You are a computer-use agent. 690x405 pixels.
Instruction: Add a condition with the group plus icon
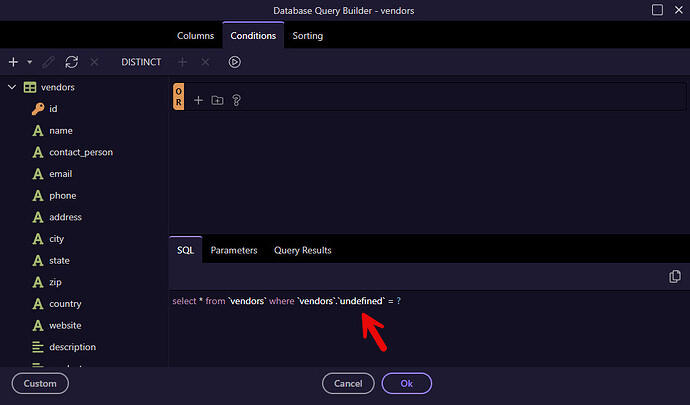pos(198,100)
